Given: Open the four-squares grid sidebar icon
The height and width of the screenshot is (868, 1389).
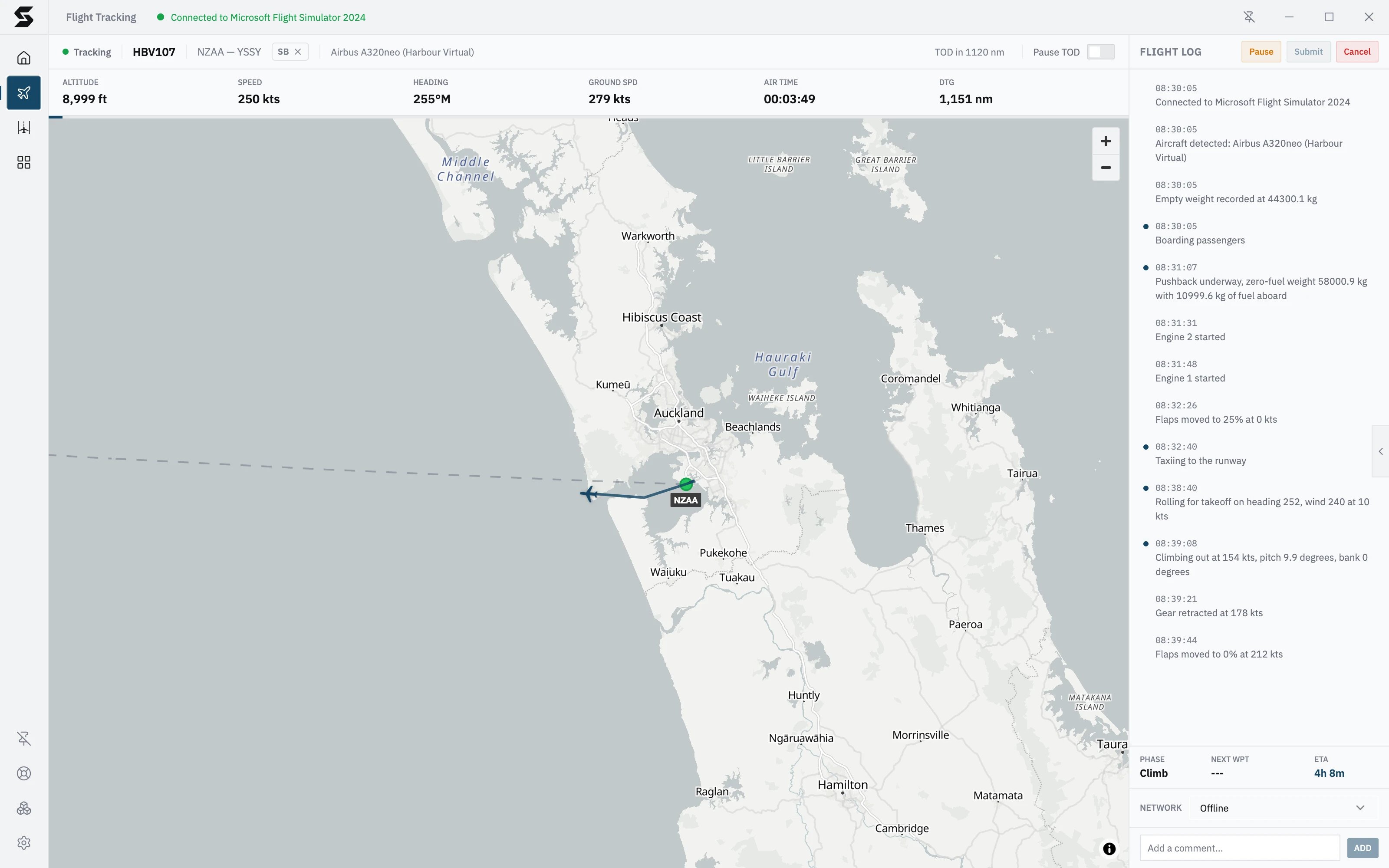Looking at the screenshot, I should click(23, 162).
